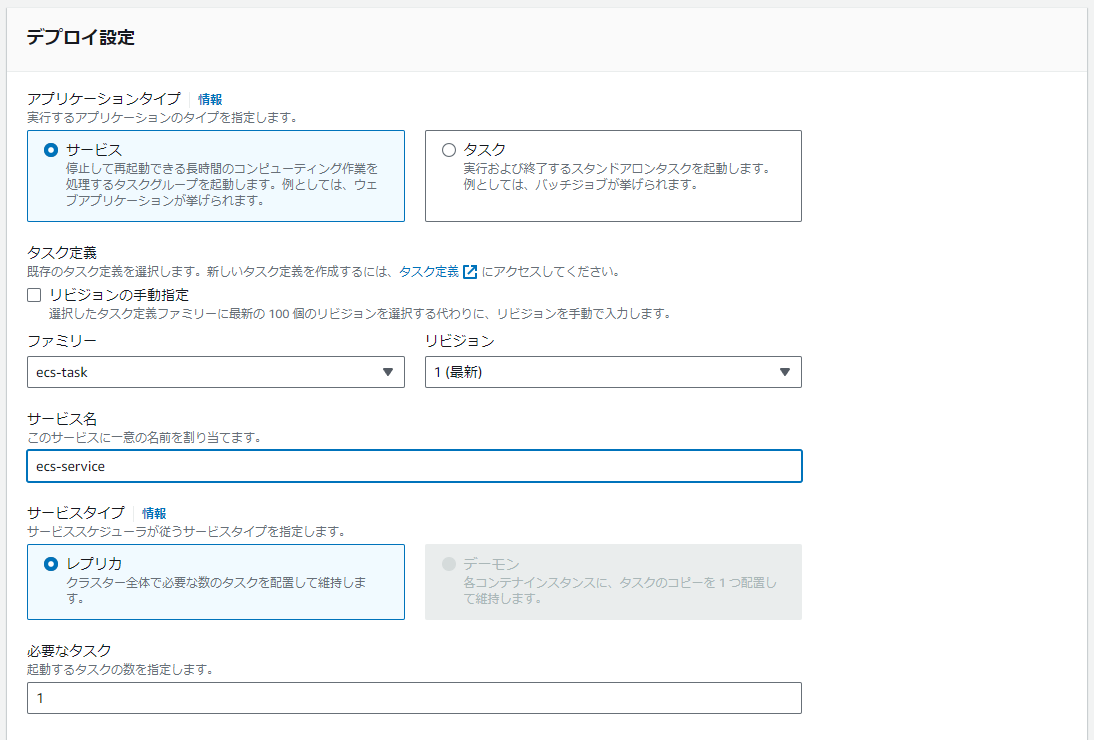Click the external-link icon next to タスク定義
This screenshot has width=1094, height=740.
click(470, 272)
